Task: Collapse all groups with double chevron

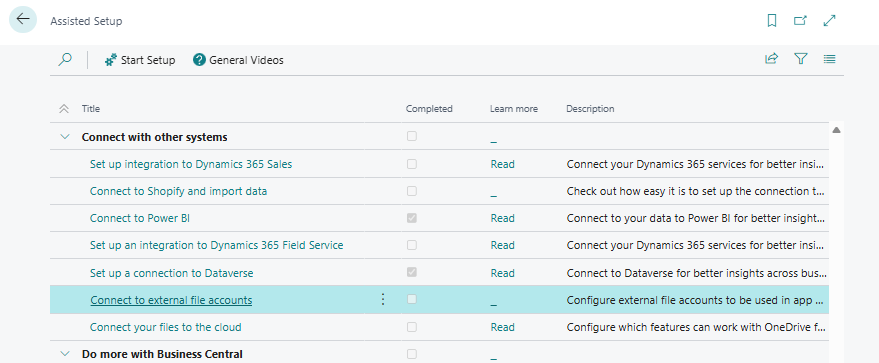Action: pos(64,109)
